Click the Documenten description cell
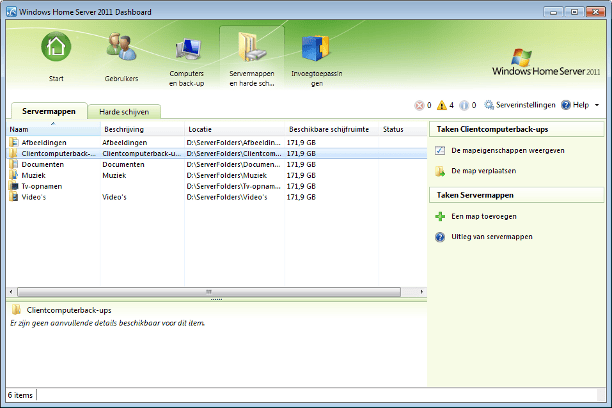The height and width of the screenshot is (408, 612). coord(123,164)
